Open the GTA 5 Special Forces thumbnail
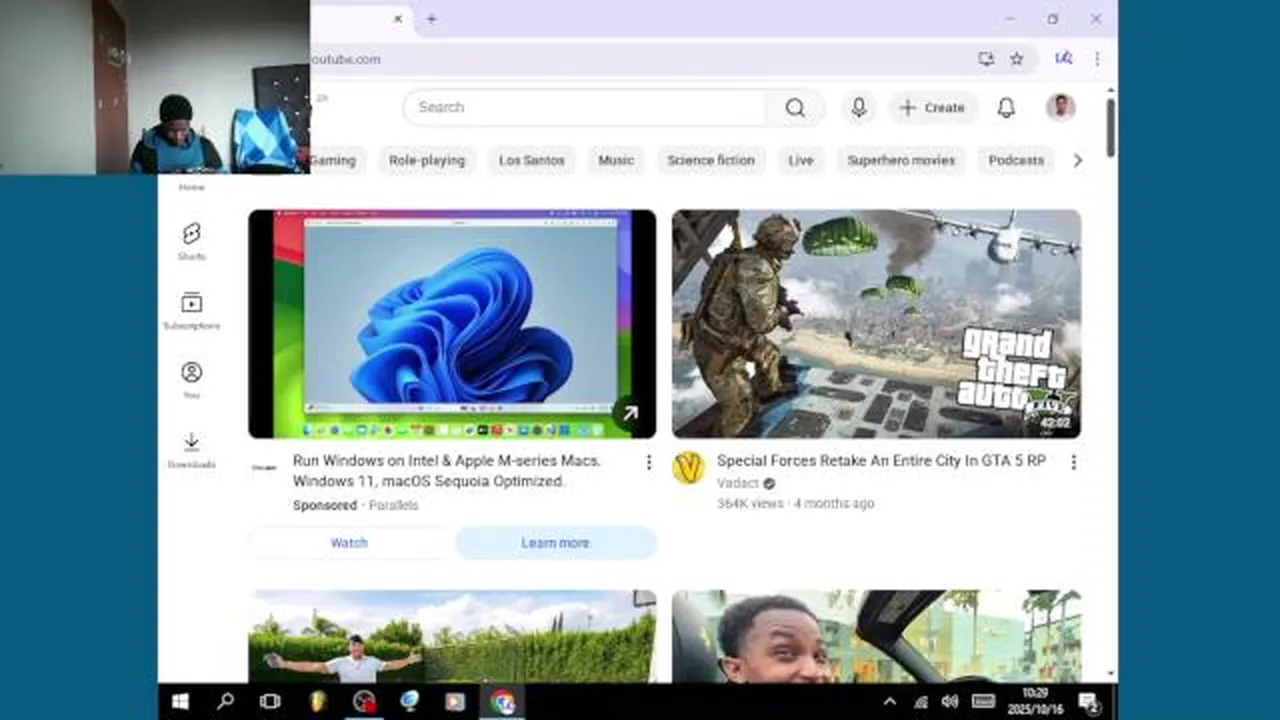The width and height of the screenshot is (1280, 720). coord(876,324)
